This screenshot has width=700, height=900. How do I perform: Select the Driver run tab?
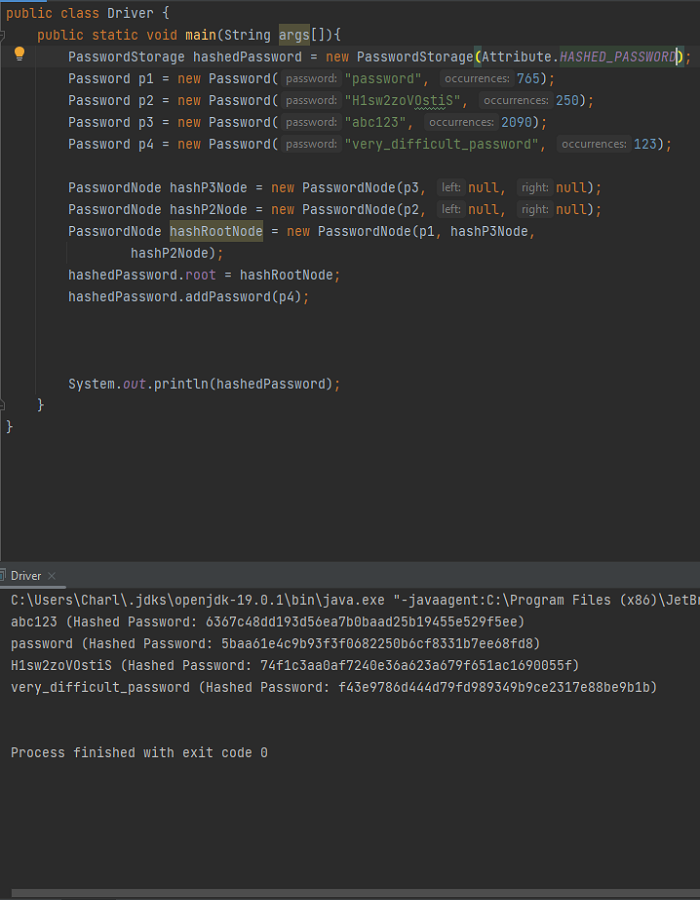pyautogui.click(x=26, y=576)
